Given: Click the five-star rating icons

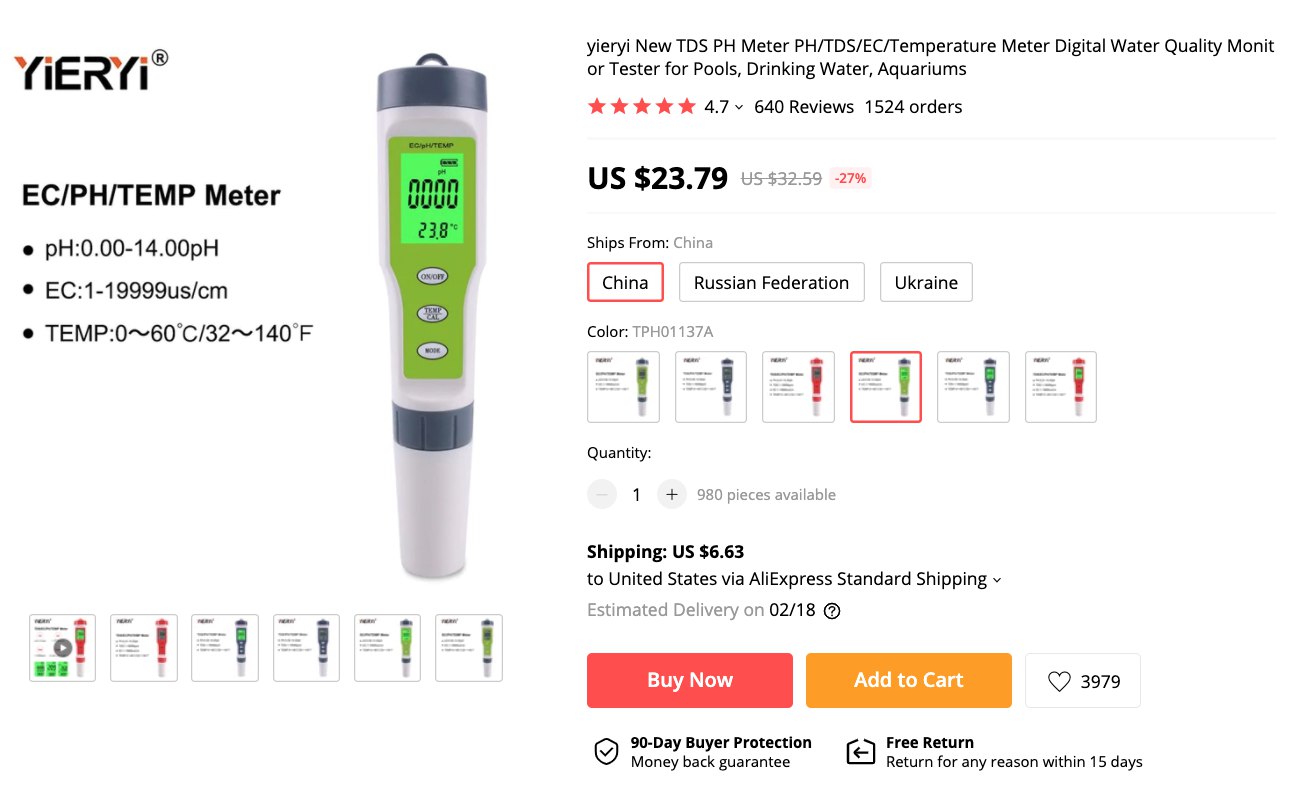Looking at the screenshot, I should point(641,107).
